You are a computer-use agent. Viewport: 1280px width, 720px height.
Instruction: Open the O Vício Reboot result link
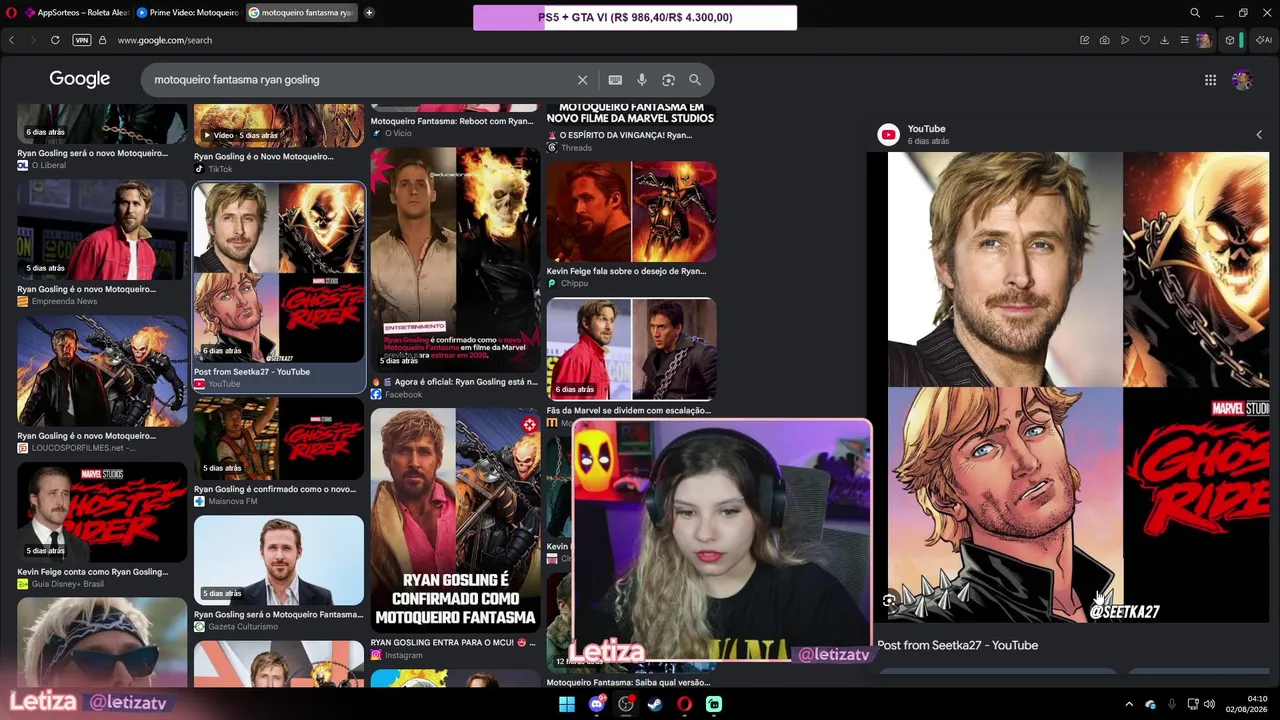coord(452,121)
